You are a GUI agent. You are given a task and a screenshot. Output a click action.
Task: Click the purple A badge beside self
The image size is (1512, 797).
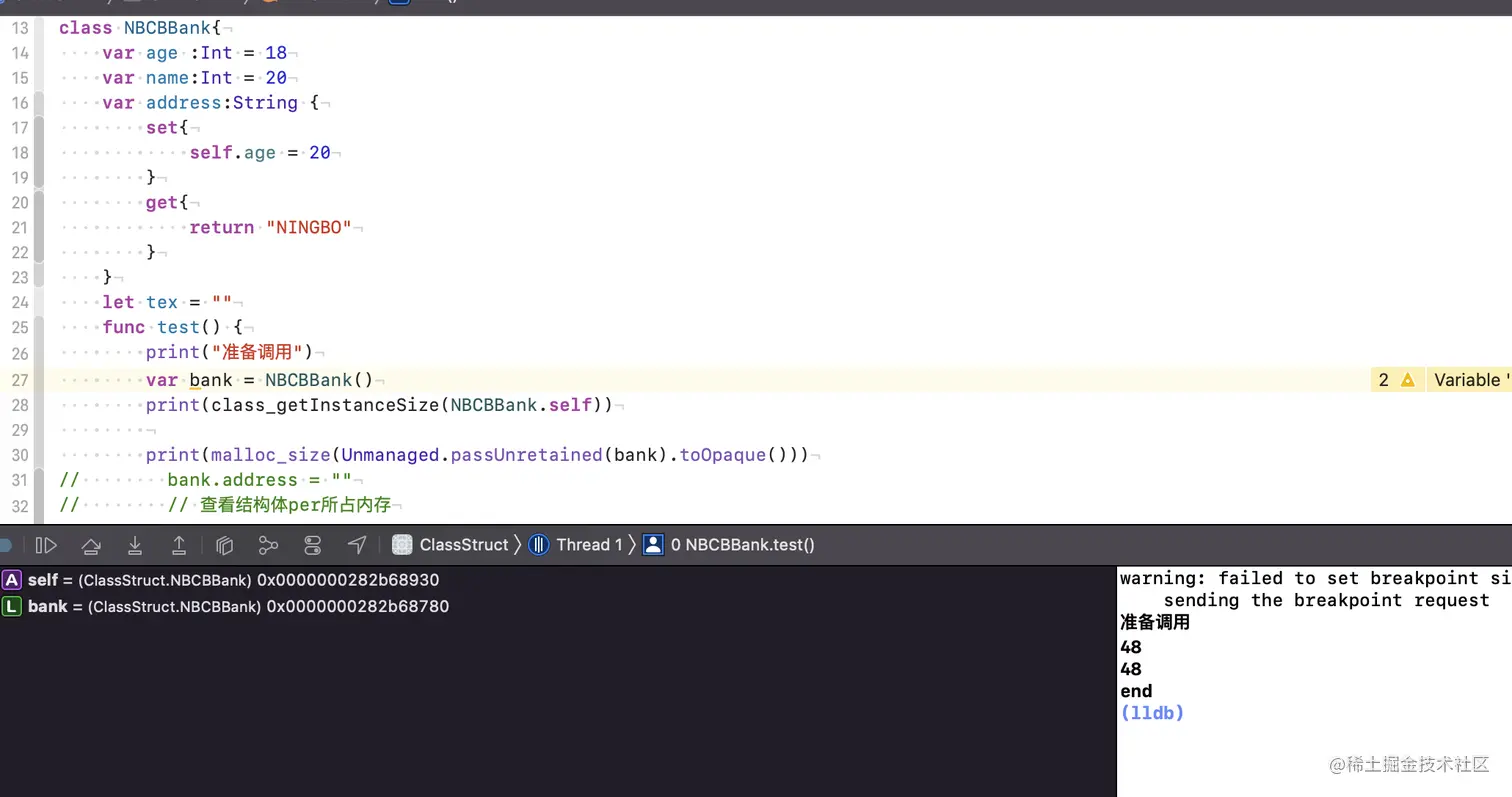(12, 580)
